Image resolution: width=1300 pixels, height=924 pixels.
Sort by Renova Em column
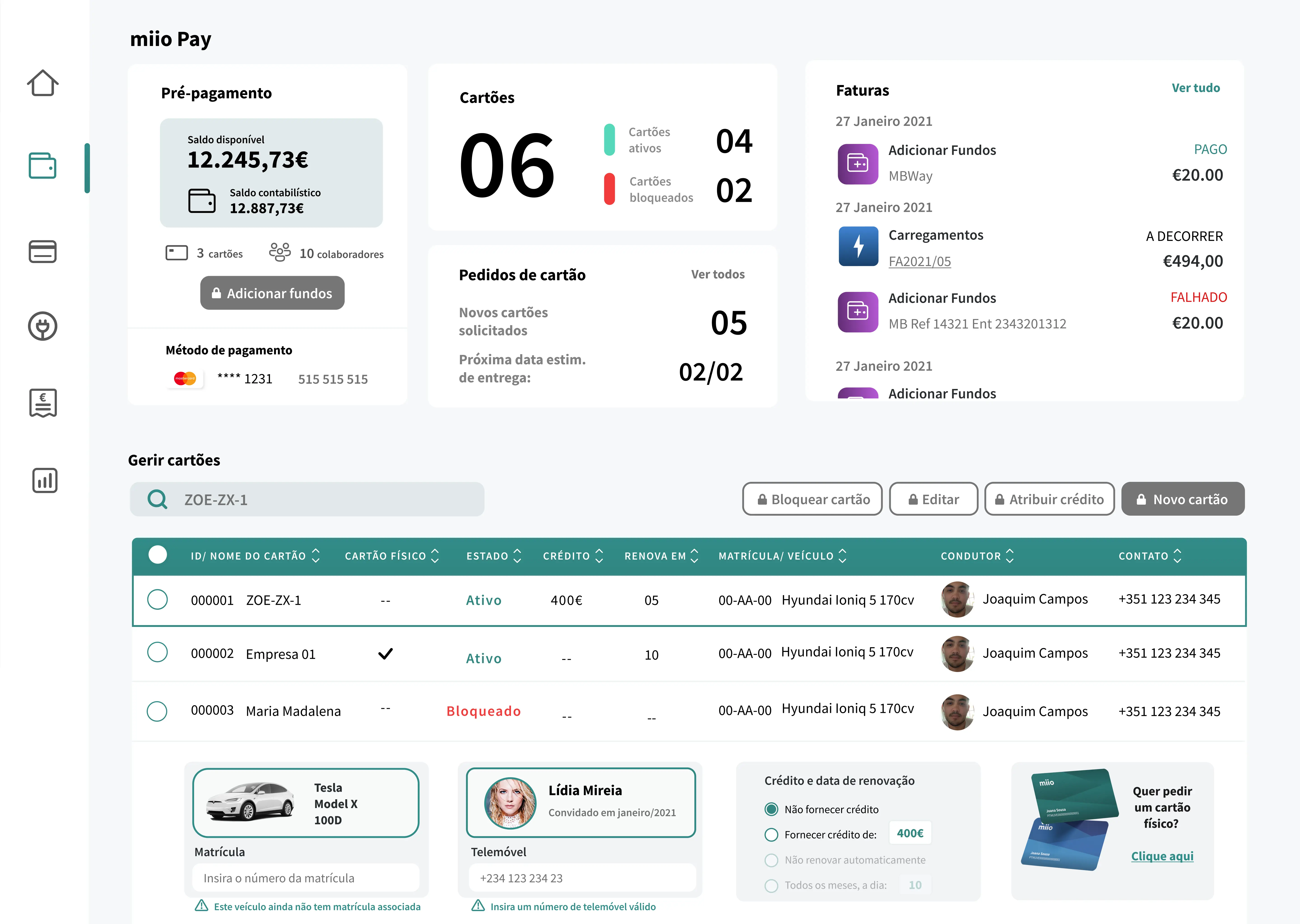click(694, 556)
